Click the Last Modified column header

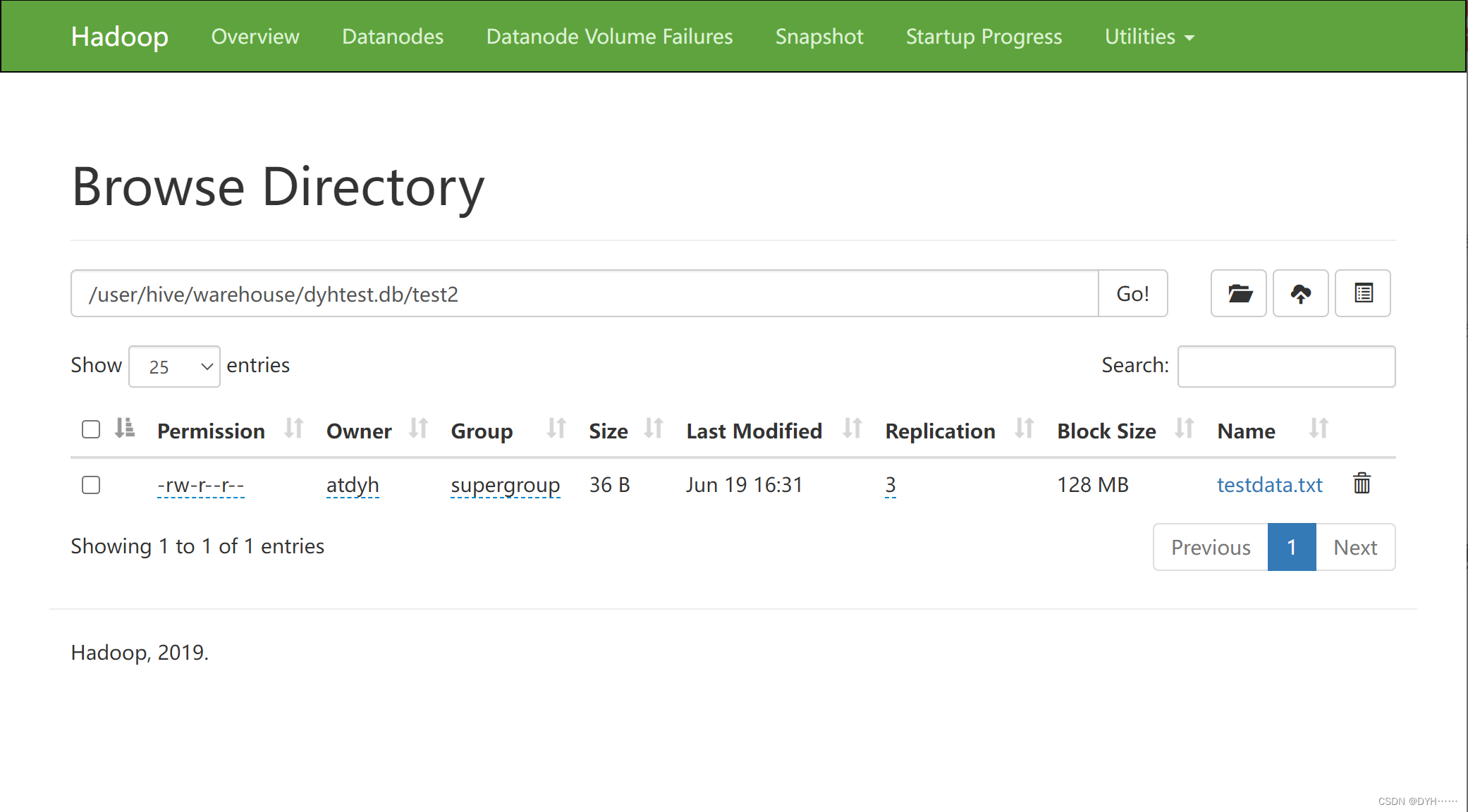(x=754, y=431)
